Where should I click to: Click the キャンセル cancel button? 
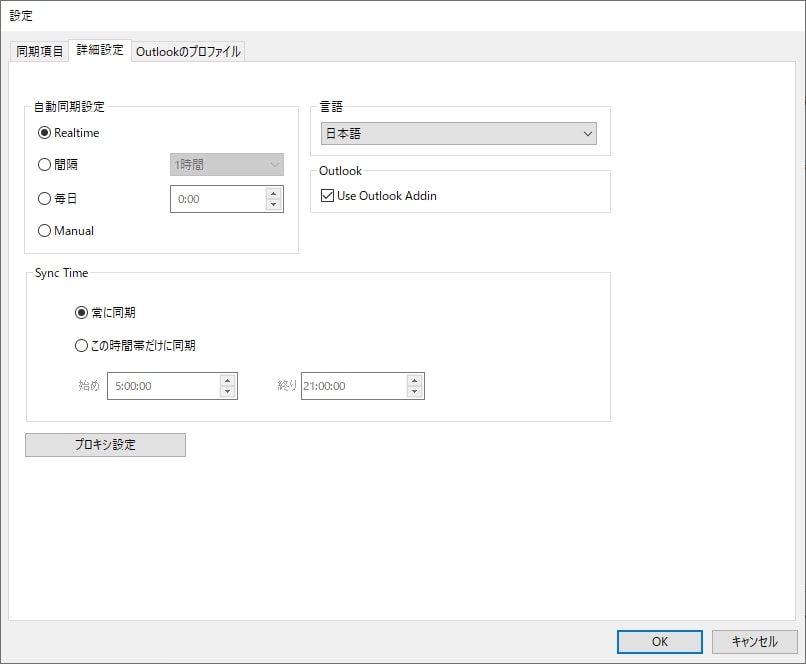[754, 641]
